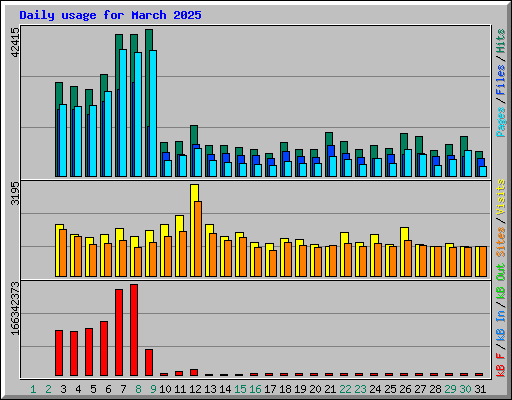Click the 'kB F' legend label
Image resolution: width=512 pixels, height=400 pixels.
[x=501, y=365]
